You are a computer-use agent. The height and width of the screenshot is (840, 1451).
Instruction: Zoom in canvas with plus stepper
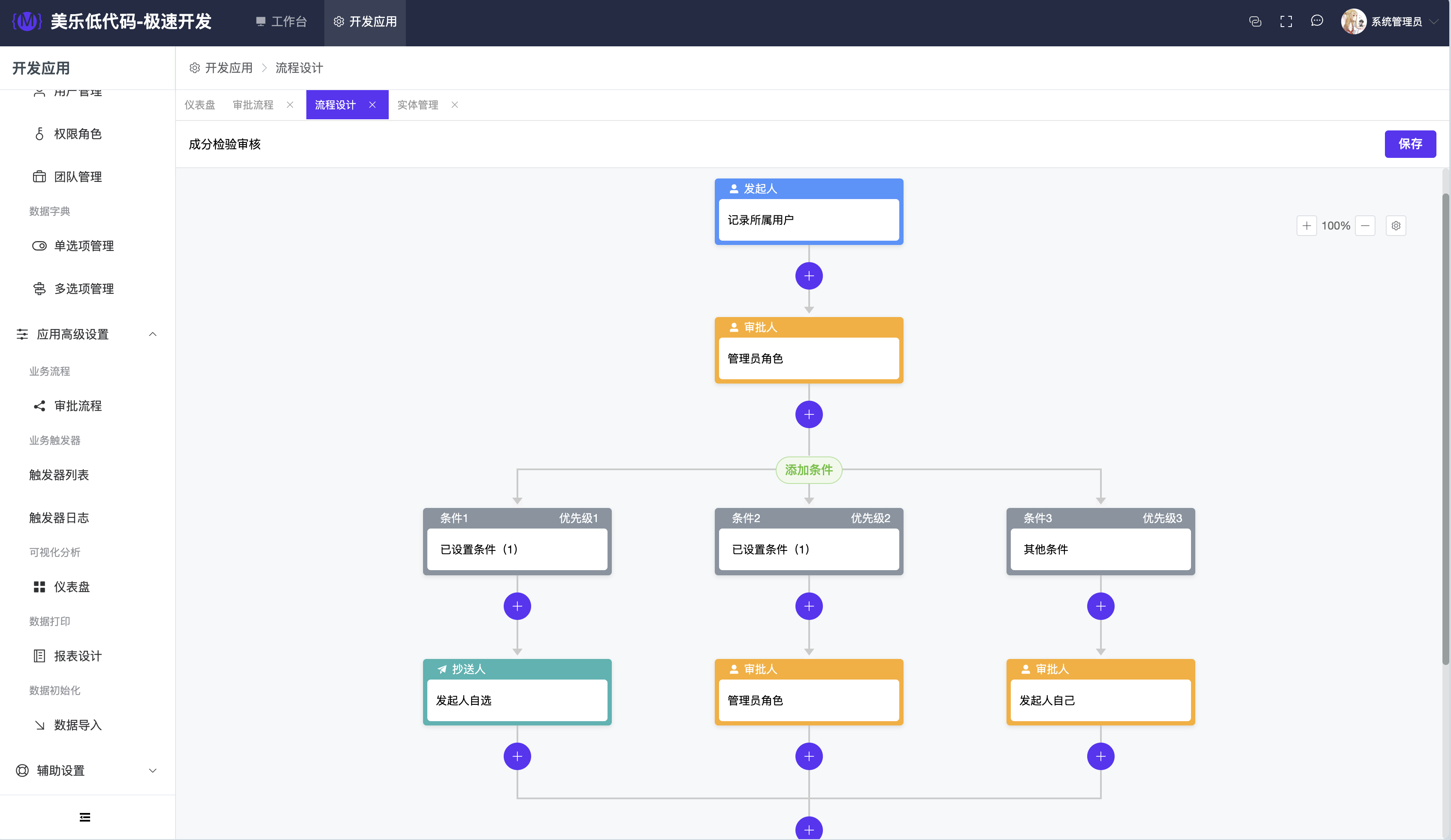pos(1306,226)
